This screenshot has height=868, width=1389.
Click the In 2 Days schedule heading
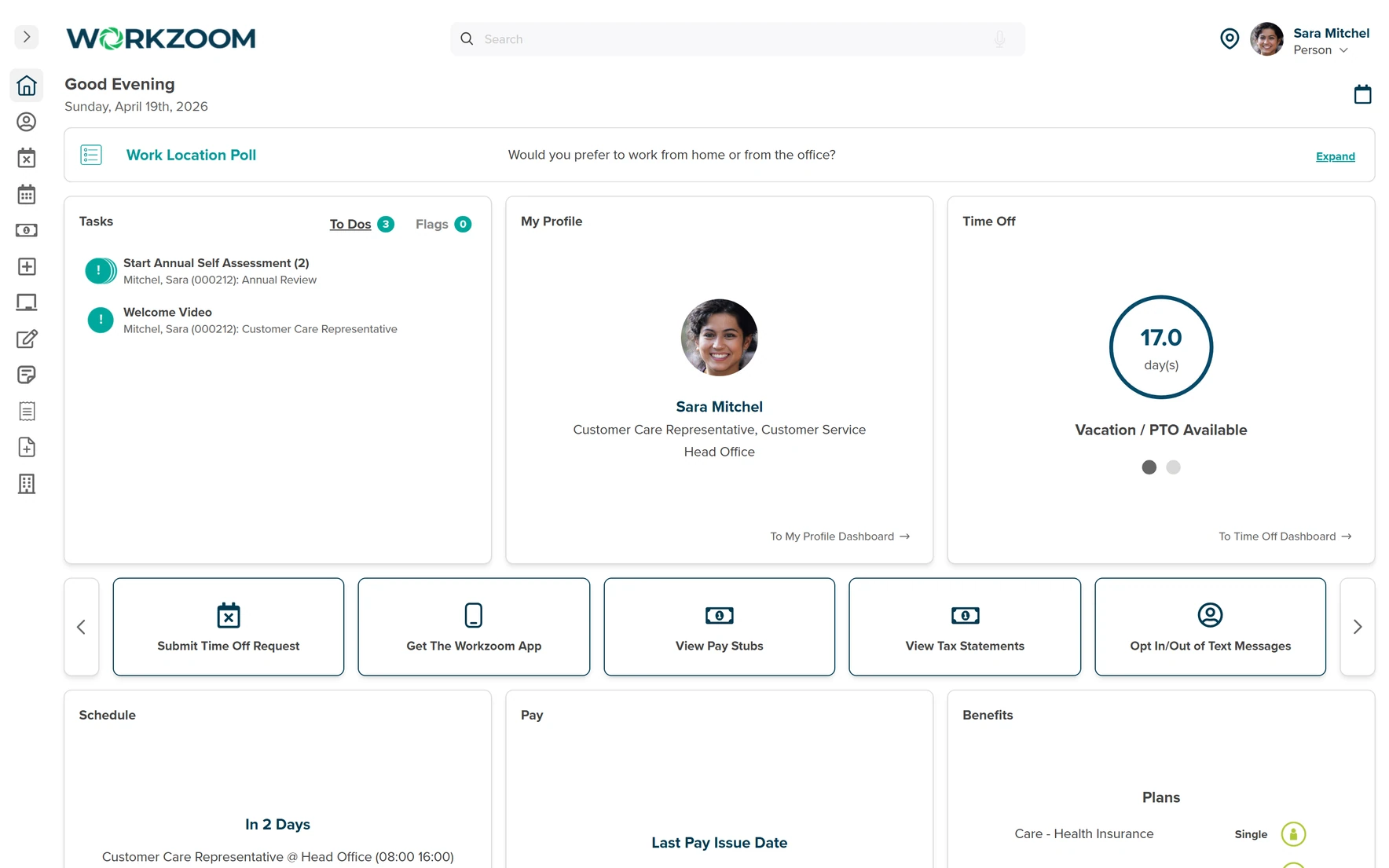tap(277, 824)
